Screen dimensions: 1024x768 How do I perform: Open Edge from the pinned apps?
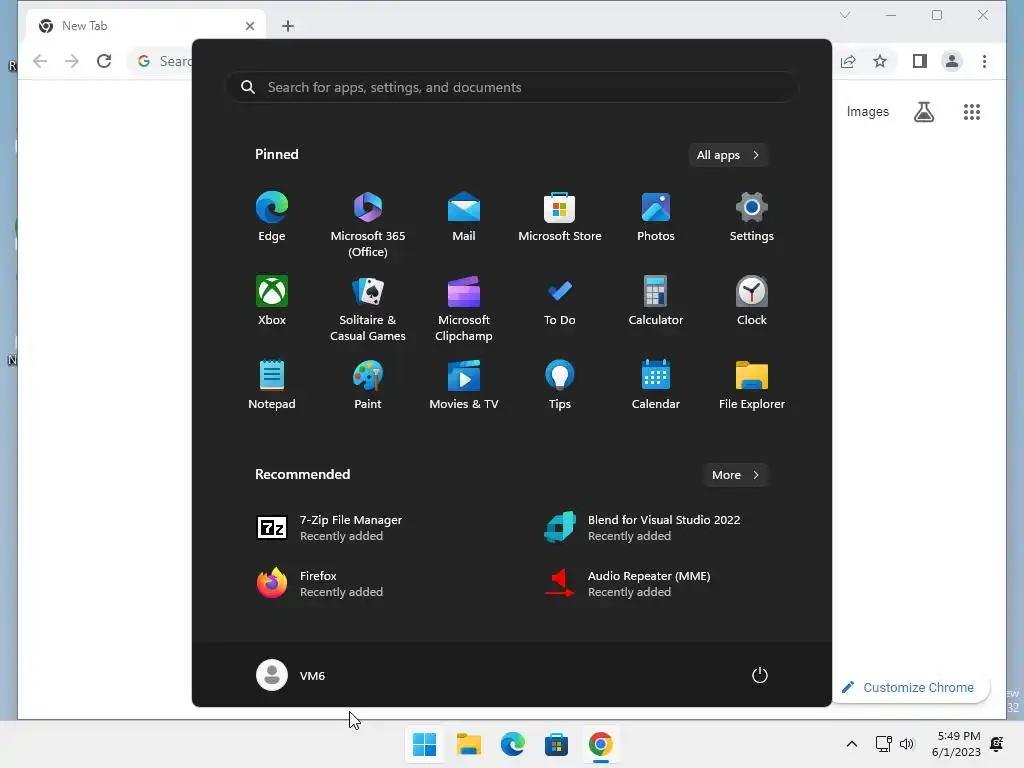(x=272, y=217)
